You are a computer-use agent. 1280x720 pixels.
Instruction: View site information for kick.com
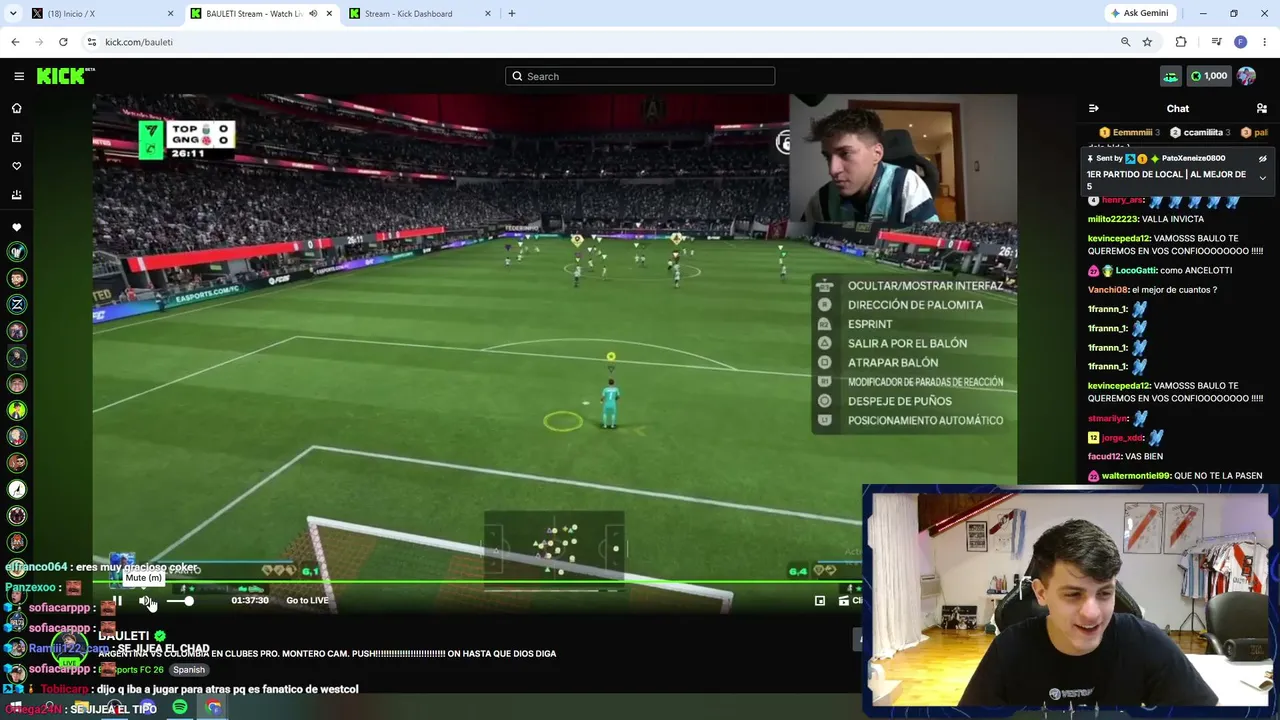(92, 42)
